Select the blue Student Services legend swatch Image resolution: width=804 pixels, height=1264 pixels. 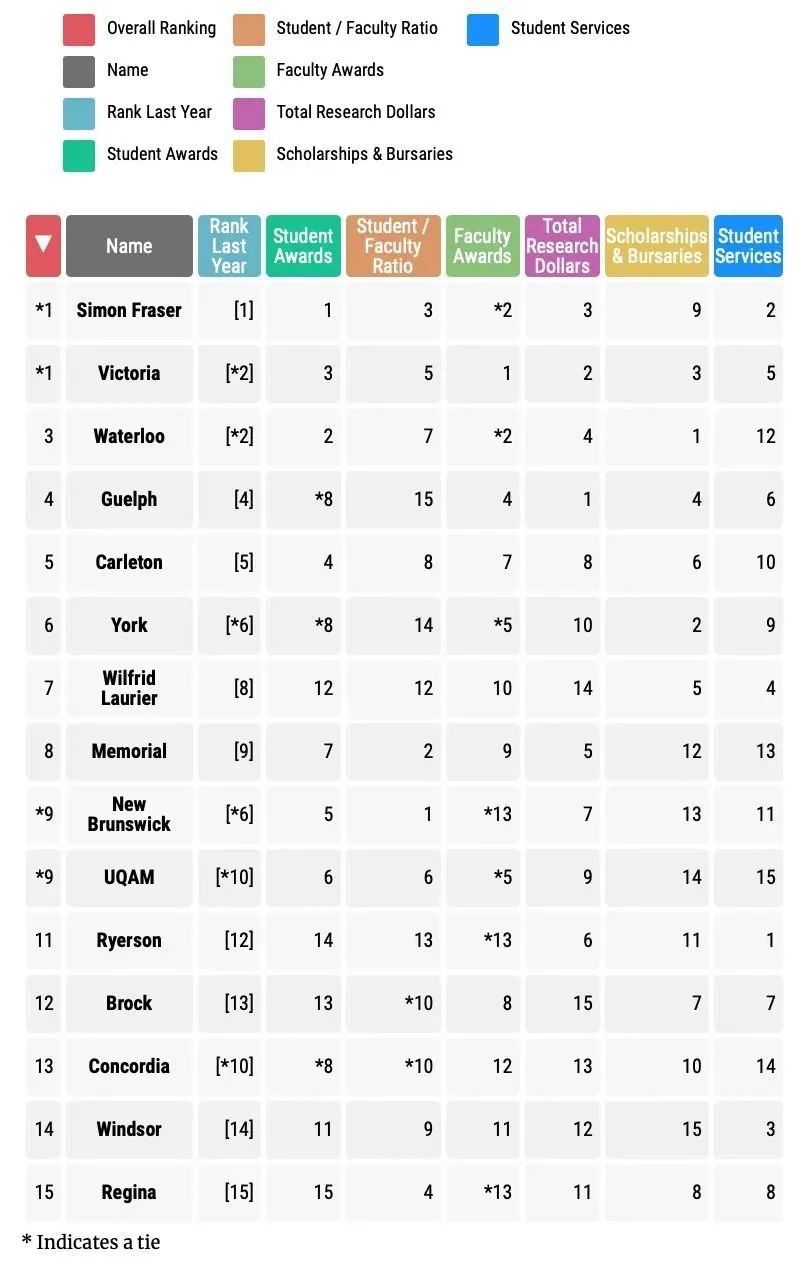coord(483,30)
